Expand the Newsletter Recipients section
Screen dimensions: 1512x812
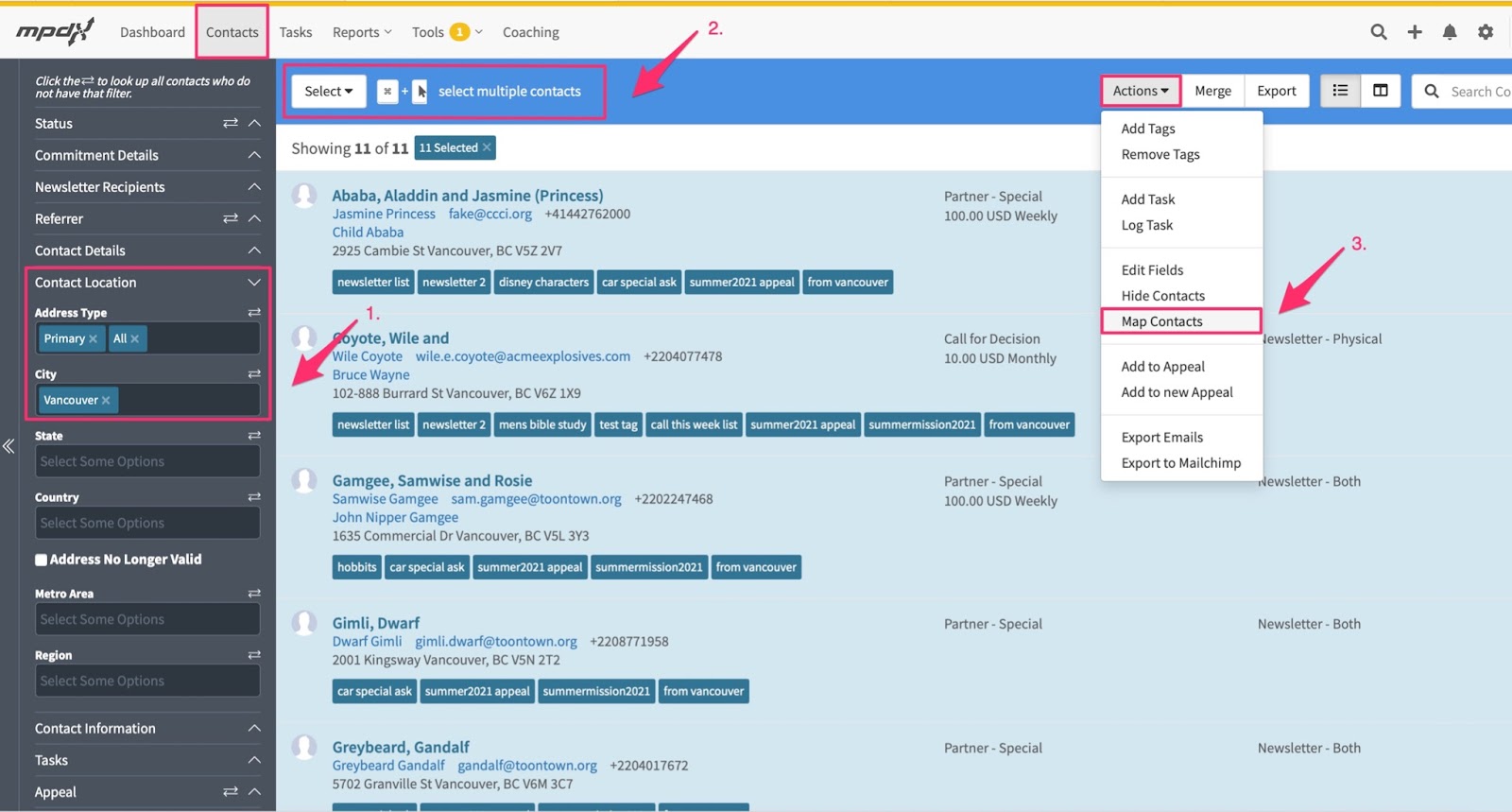(x=254, y=187)
